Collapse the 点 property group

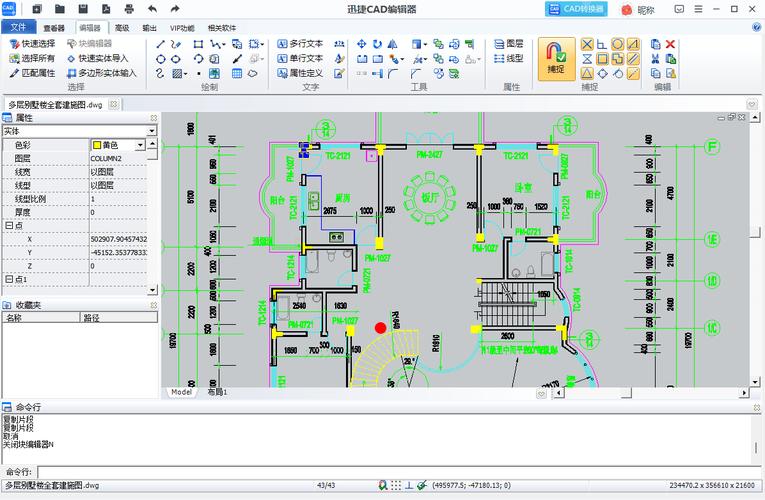point(8,226)
